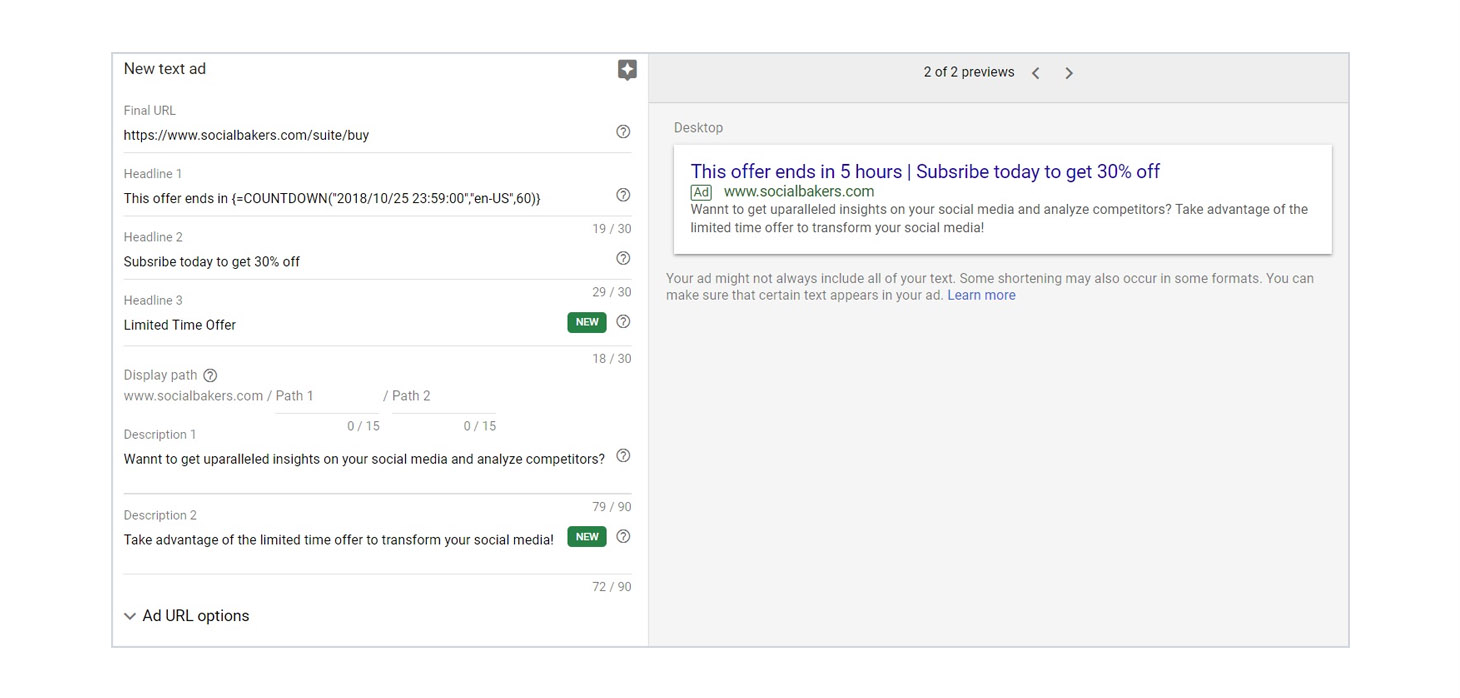Open help icon for Headline 3
Screen dimensions: 1460x698
[623, 322]
